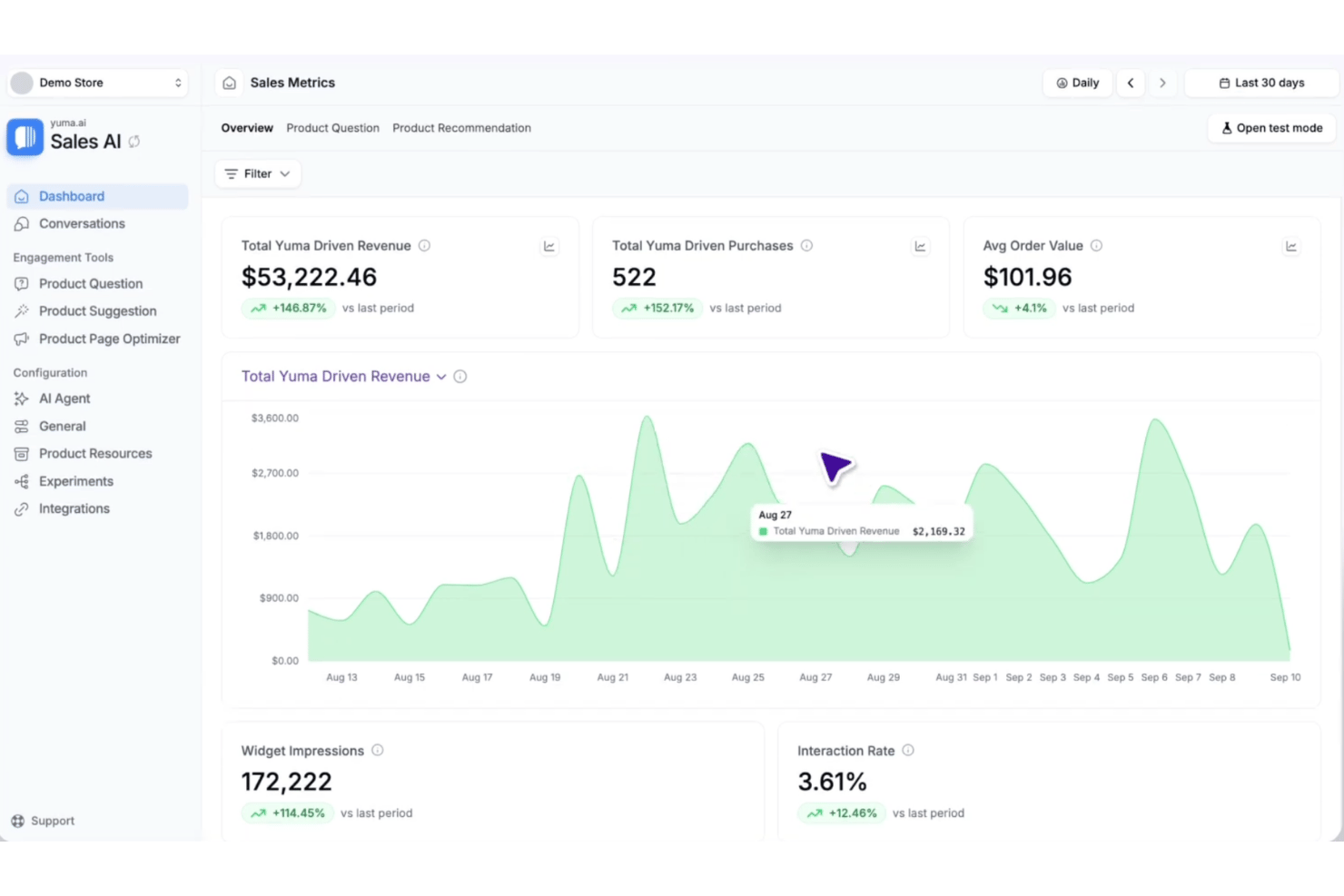Click info icon beside Total Yuma Driven Revenue card
The image size is (1344, 896).
point(424,245)
